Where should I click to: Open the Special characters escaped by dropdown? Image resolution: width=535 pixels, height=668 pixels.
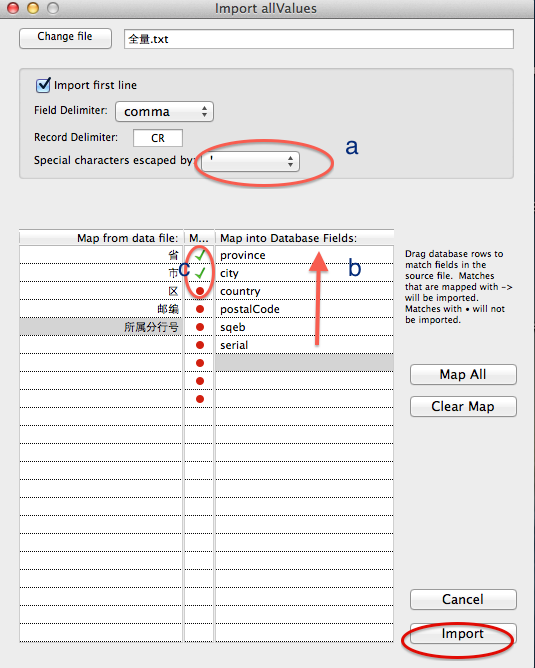(x=250, y=161)
